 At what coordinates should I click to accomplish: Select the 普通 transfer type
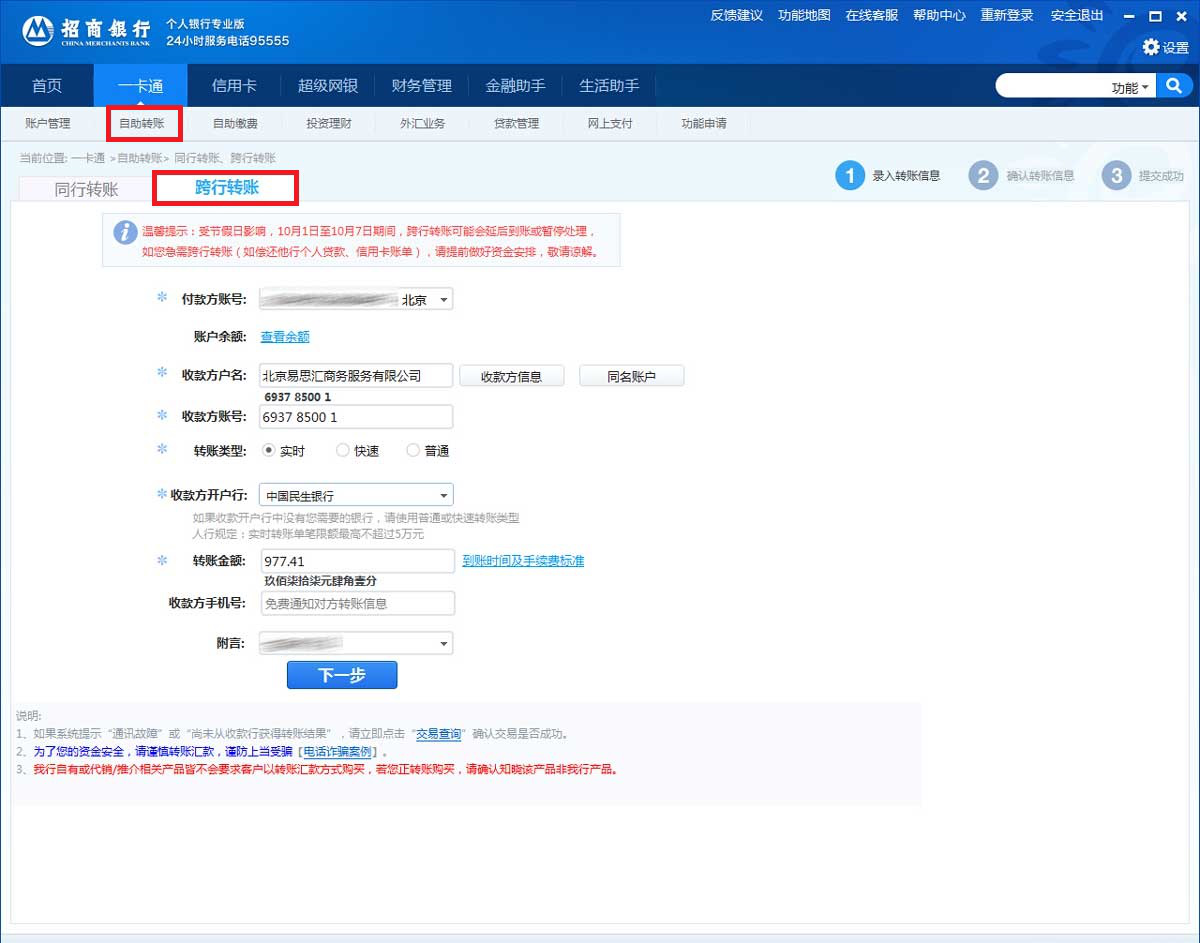(413, 451)
